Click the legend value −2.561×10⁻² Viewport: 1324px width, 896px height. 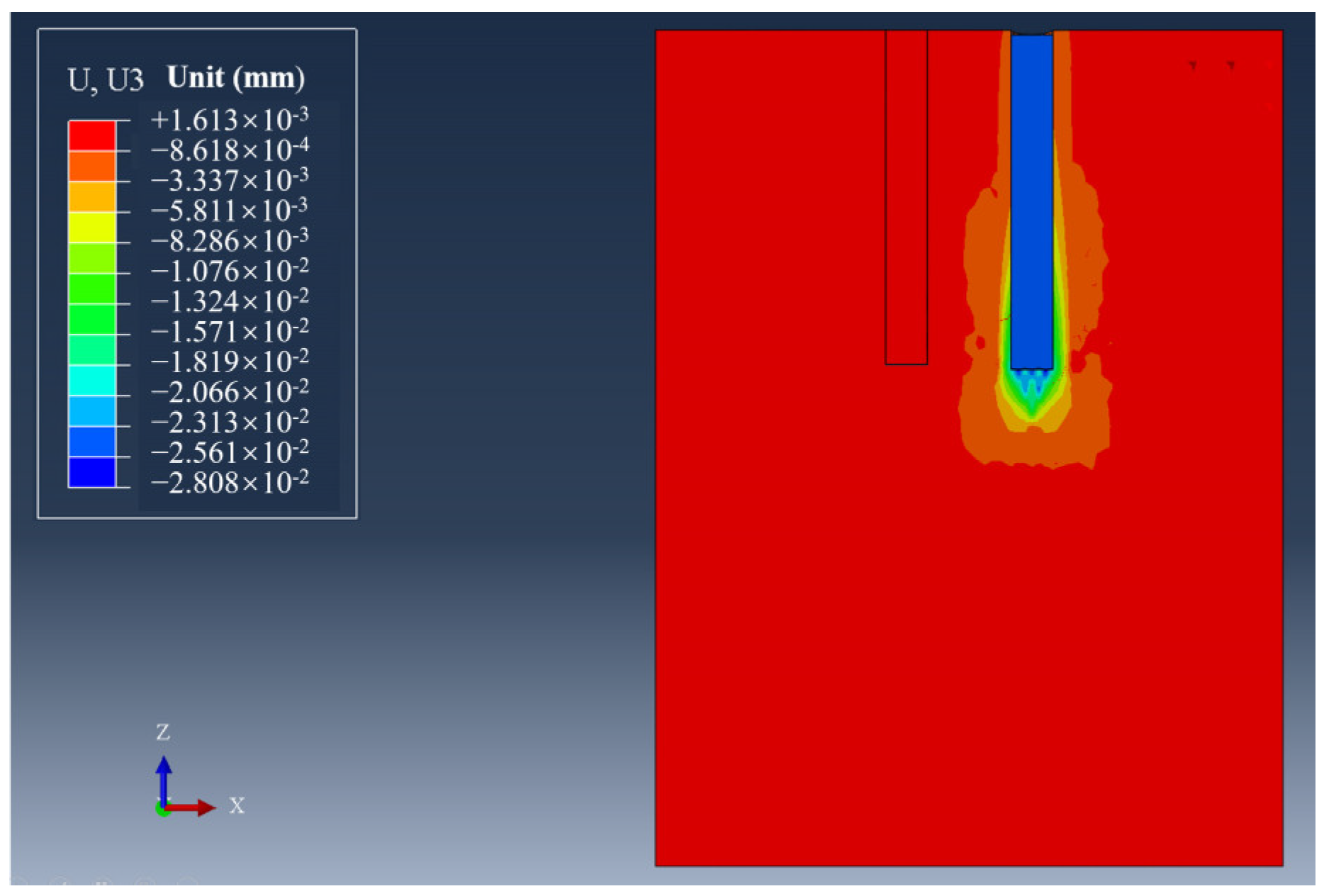point(230,452)
